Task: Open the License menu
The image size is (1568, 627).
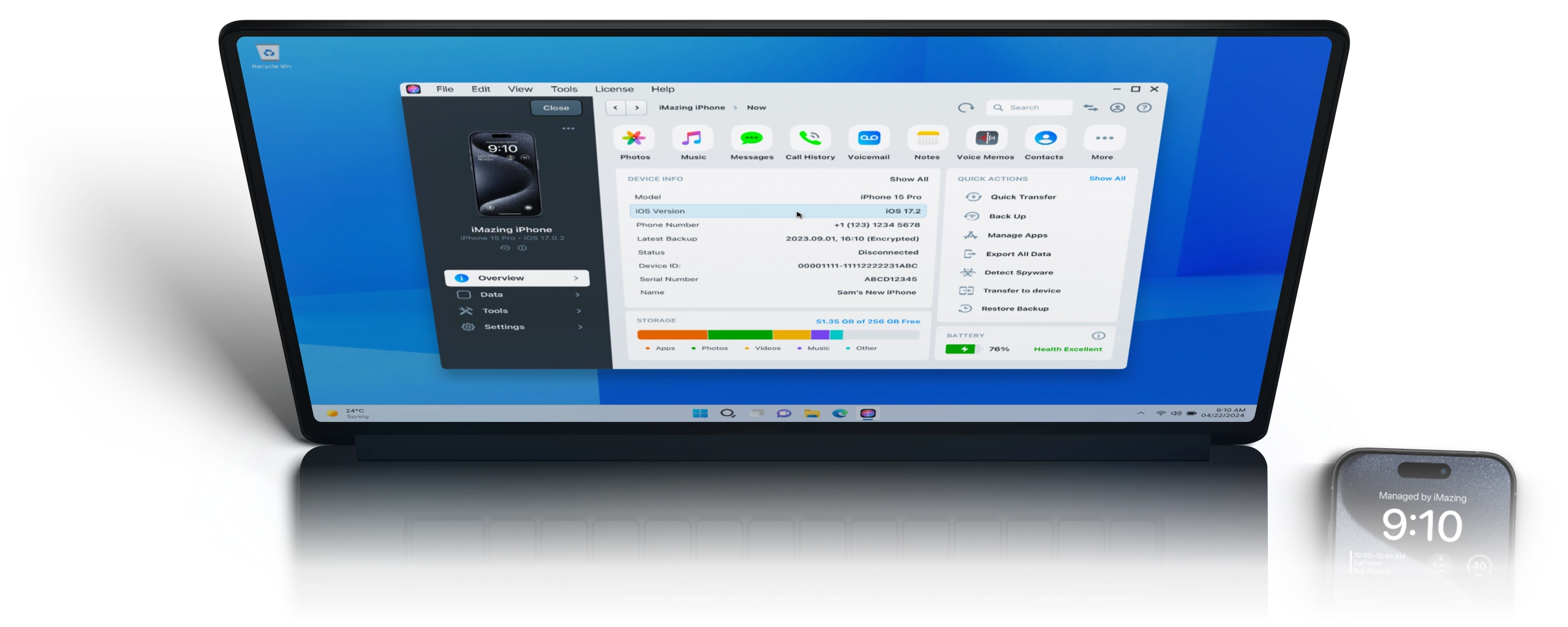Action: pyautogui.click(x=614, y=89)
